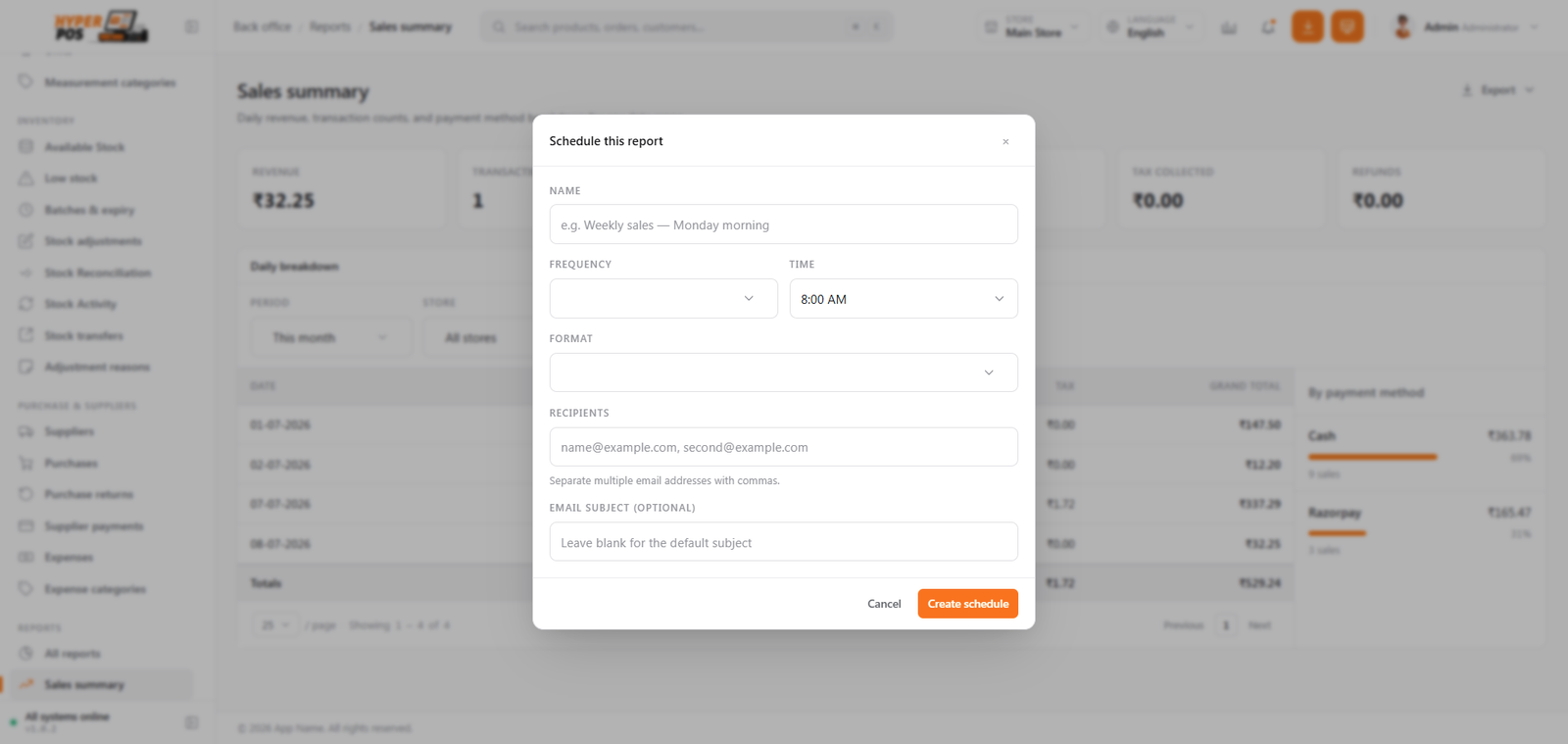Open the All stores filter dropdown

click(477, 337)
